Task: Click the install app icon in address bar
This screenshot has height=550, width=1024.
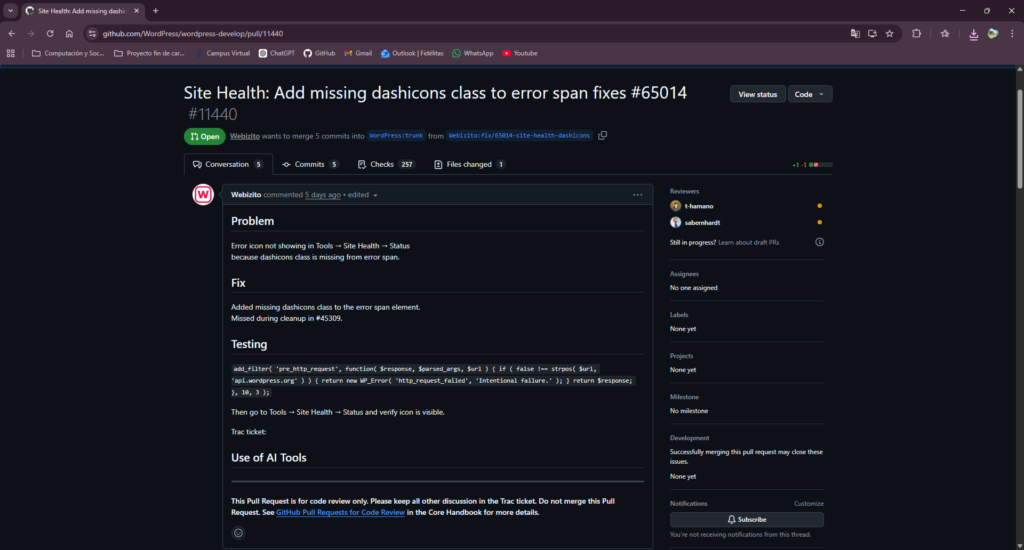Action: pyautogui.click(x=872, y=33)
